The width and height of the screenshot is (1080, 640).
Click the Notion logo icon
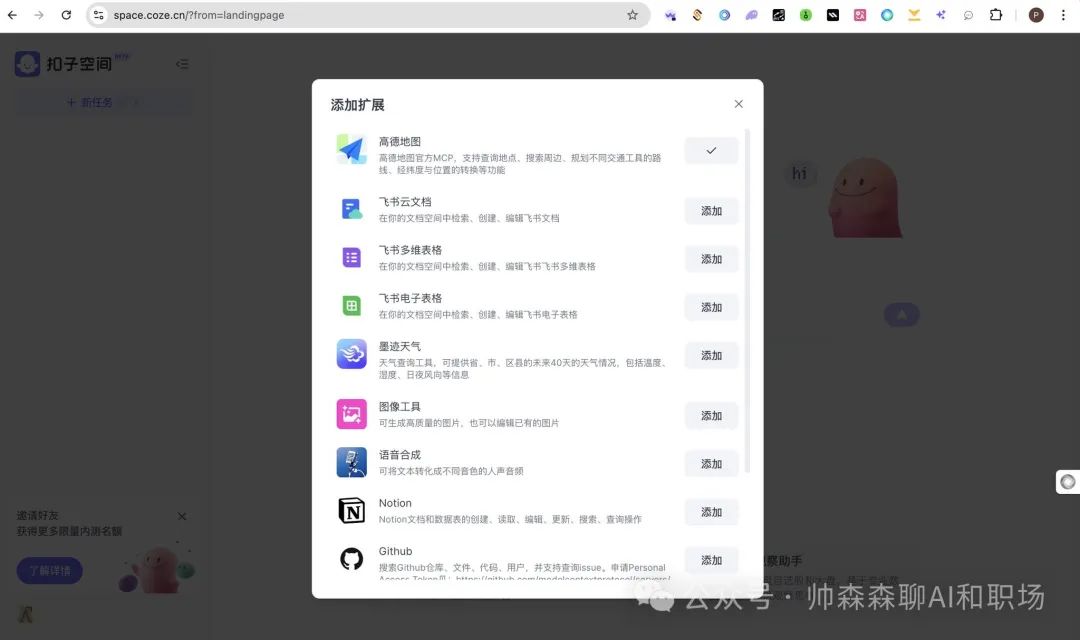point(351,510)
